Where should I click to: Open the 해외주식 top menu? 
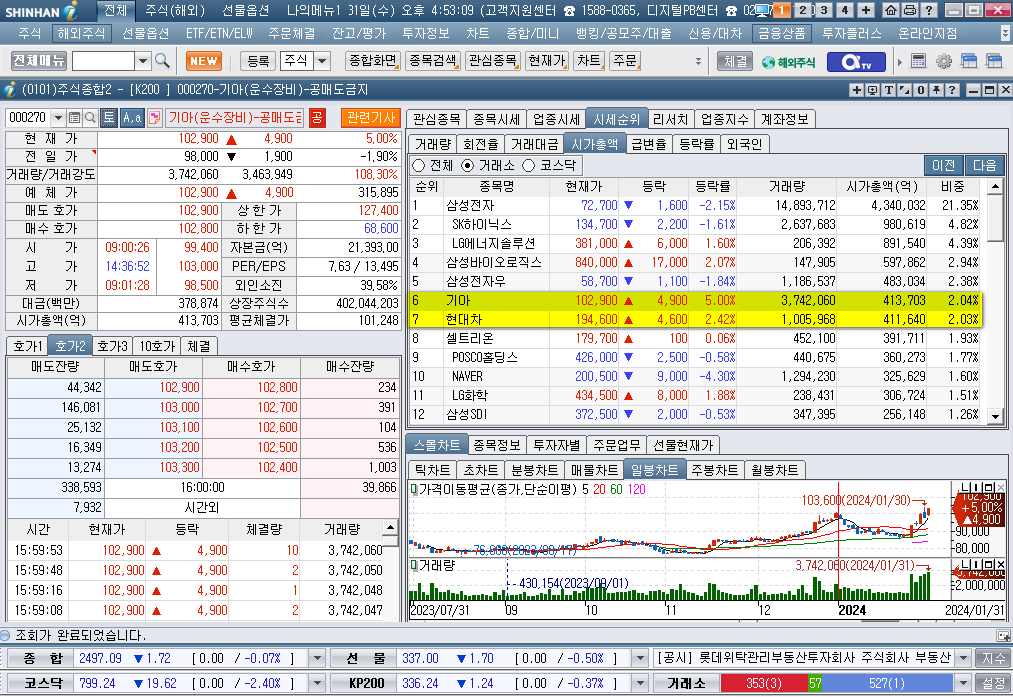coord(81,34)
